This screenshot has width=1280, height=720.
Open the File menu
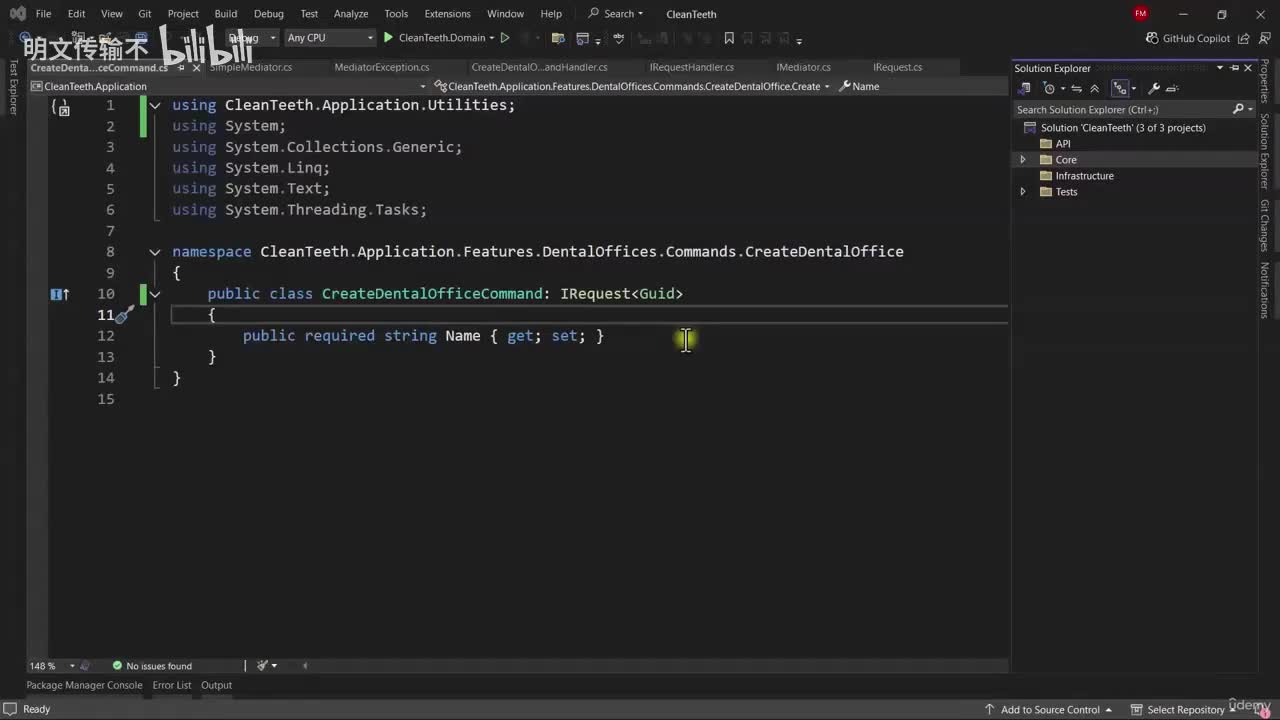coord(43,14)
